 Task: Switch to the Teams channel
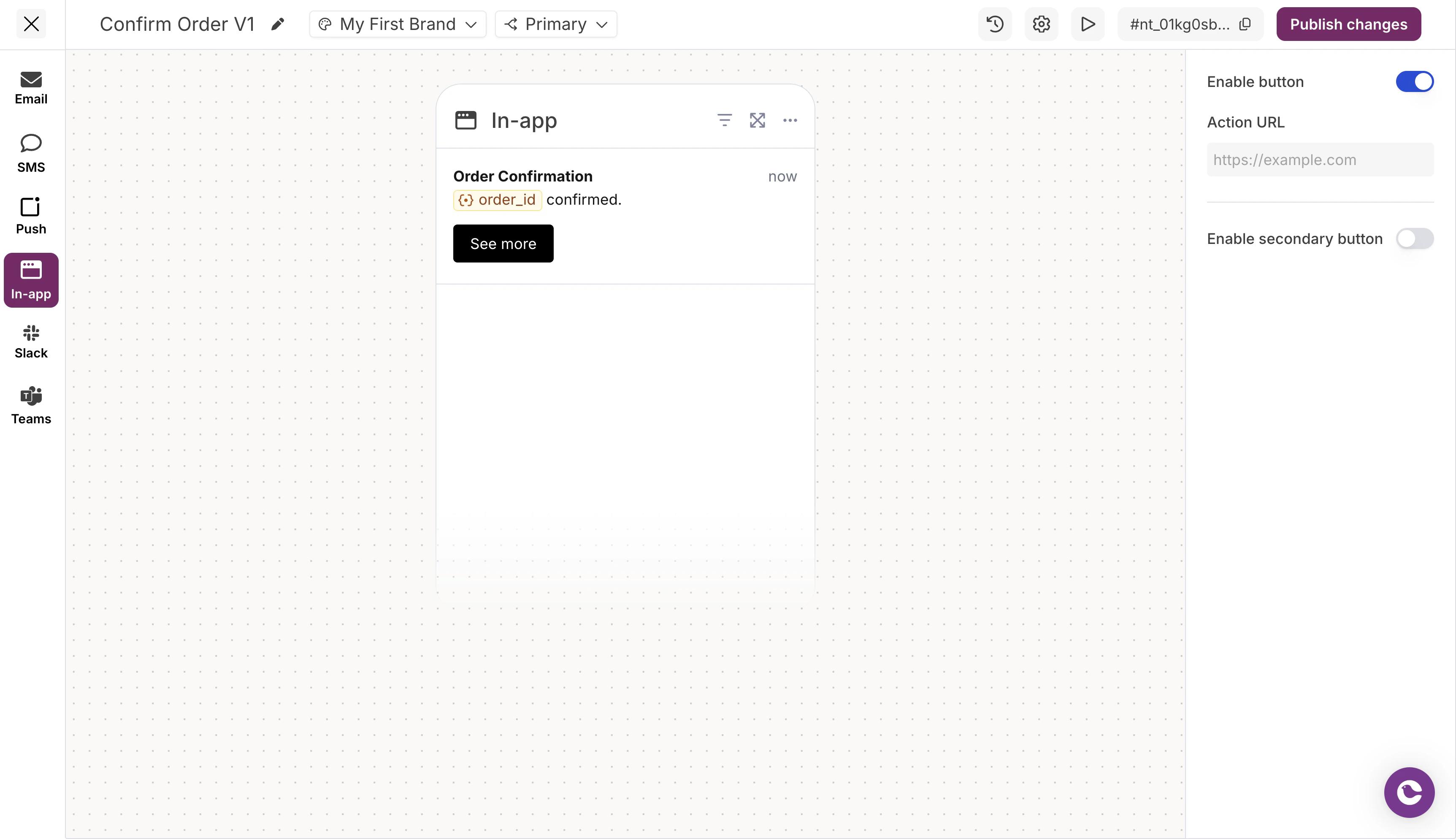tap(30, 404)
